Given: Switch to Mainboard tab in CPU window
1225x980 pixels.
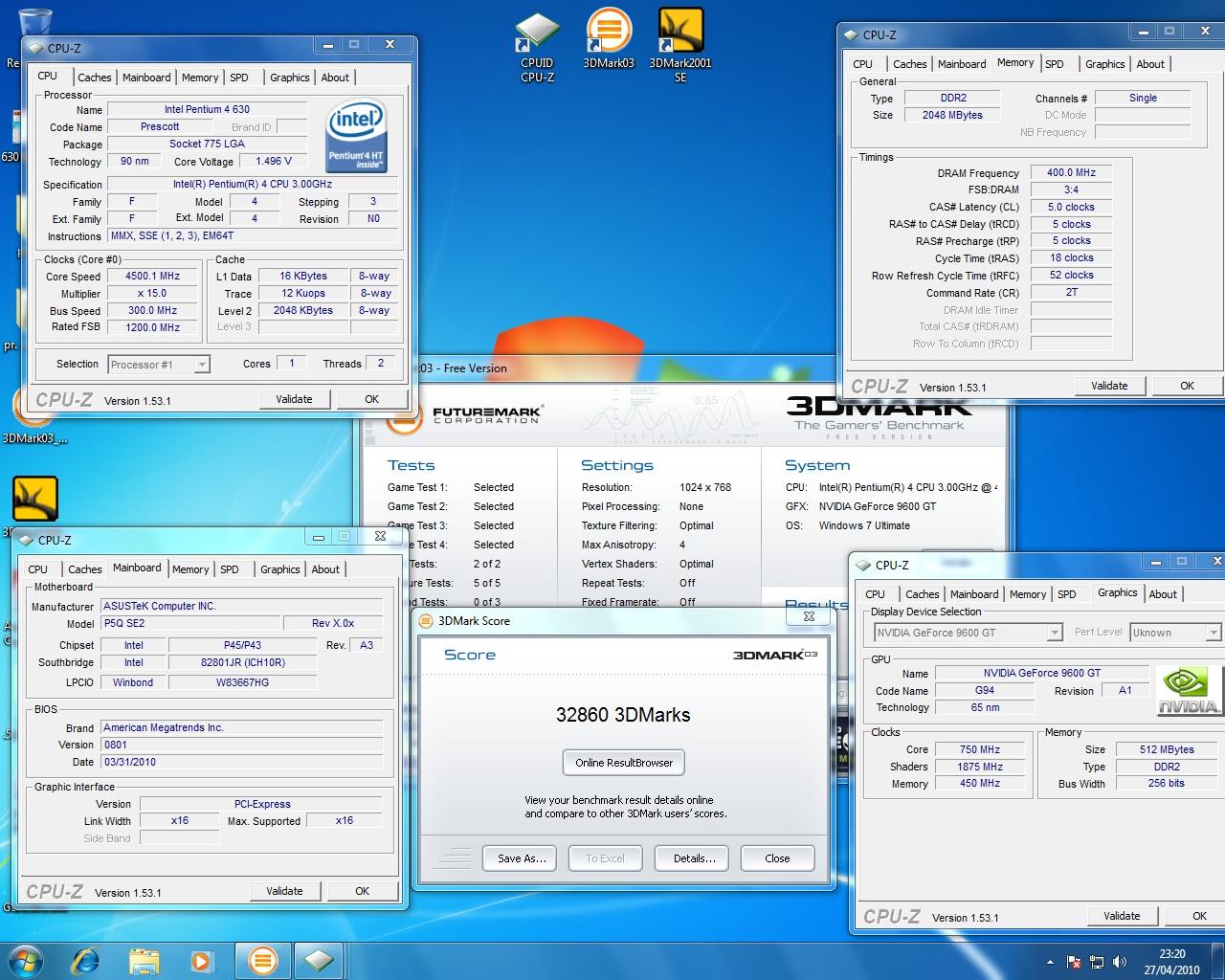Looking at the screenshot, I should coord(146,78).
